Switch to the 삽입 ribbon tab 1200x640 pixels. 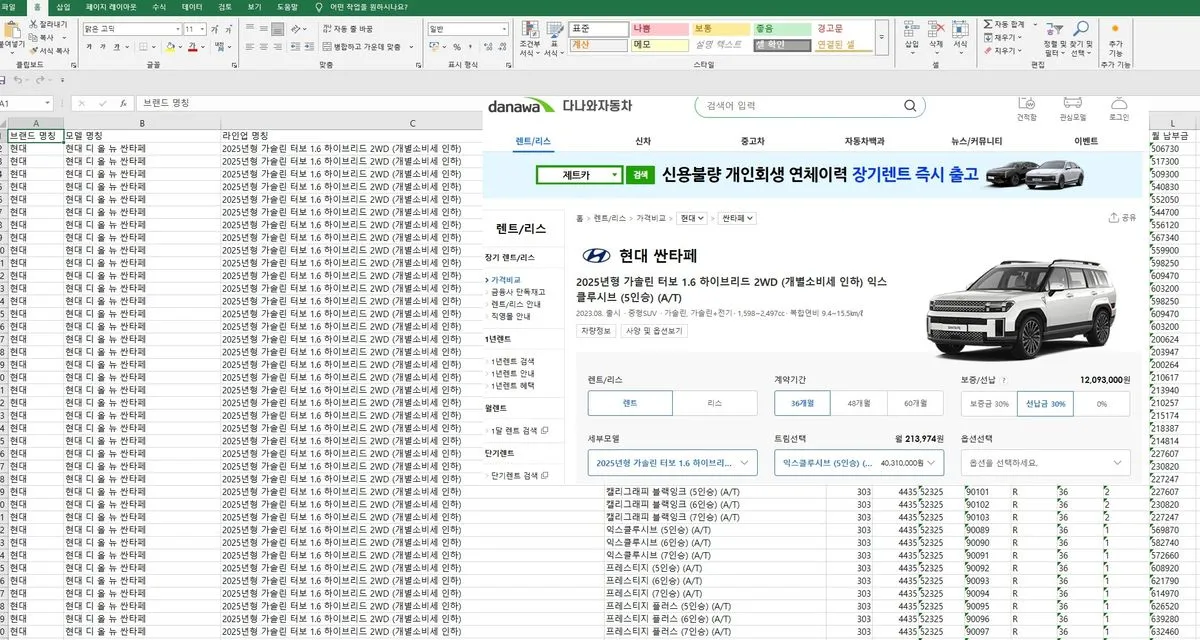(61, 6)
